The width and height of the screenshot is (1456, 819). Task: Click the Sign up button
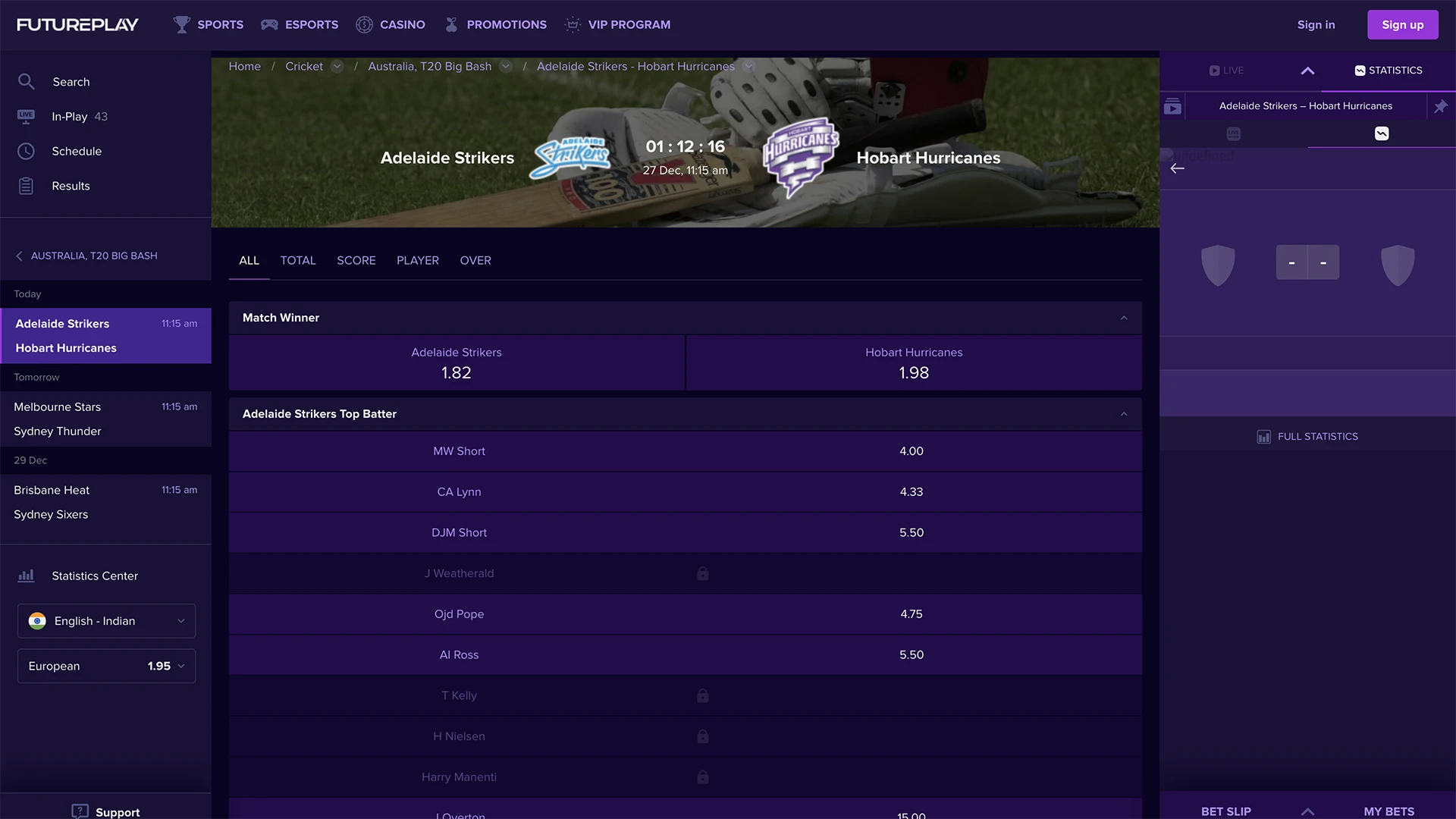1403,24
